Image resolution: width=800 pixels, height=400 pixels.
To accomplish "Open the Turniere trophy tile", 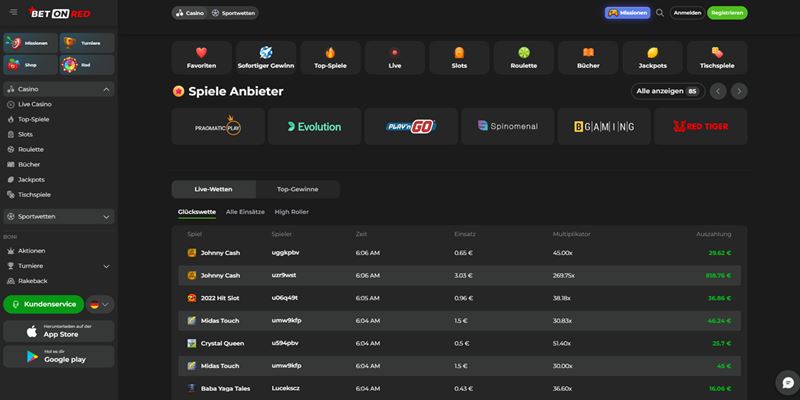I will [x=87, y=43].
